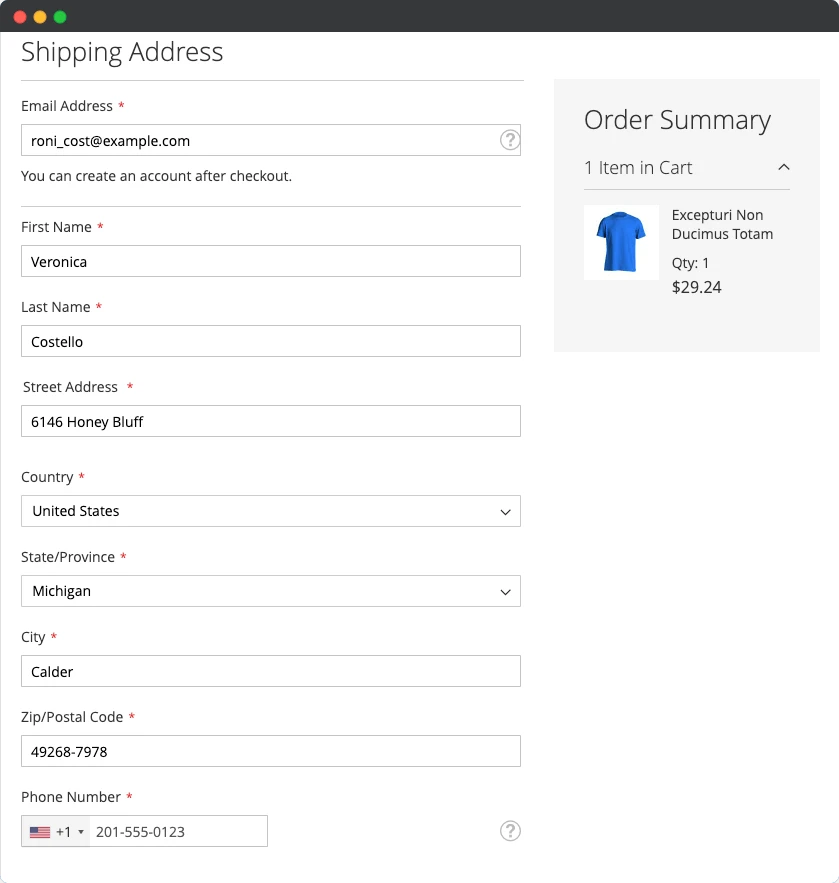Viewport: 839px width, 883px height.
Task: Click the Last Name field containing Costello
Action: pos(270,341)
